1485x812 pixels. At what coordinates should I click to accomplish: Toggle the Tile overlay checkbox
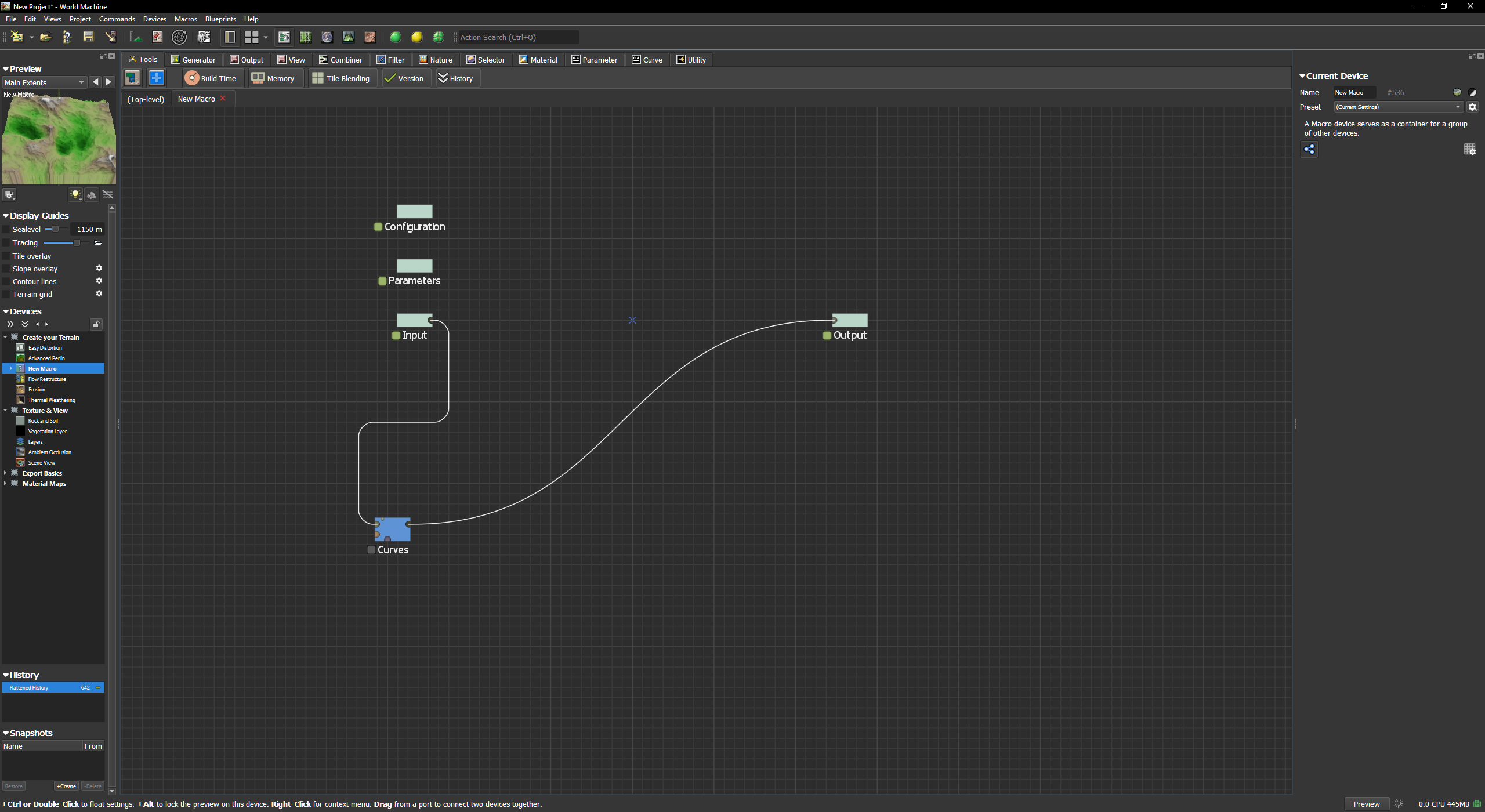(6, 256)
